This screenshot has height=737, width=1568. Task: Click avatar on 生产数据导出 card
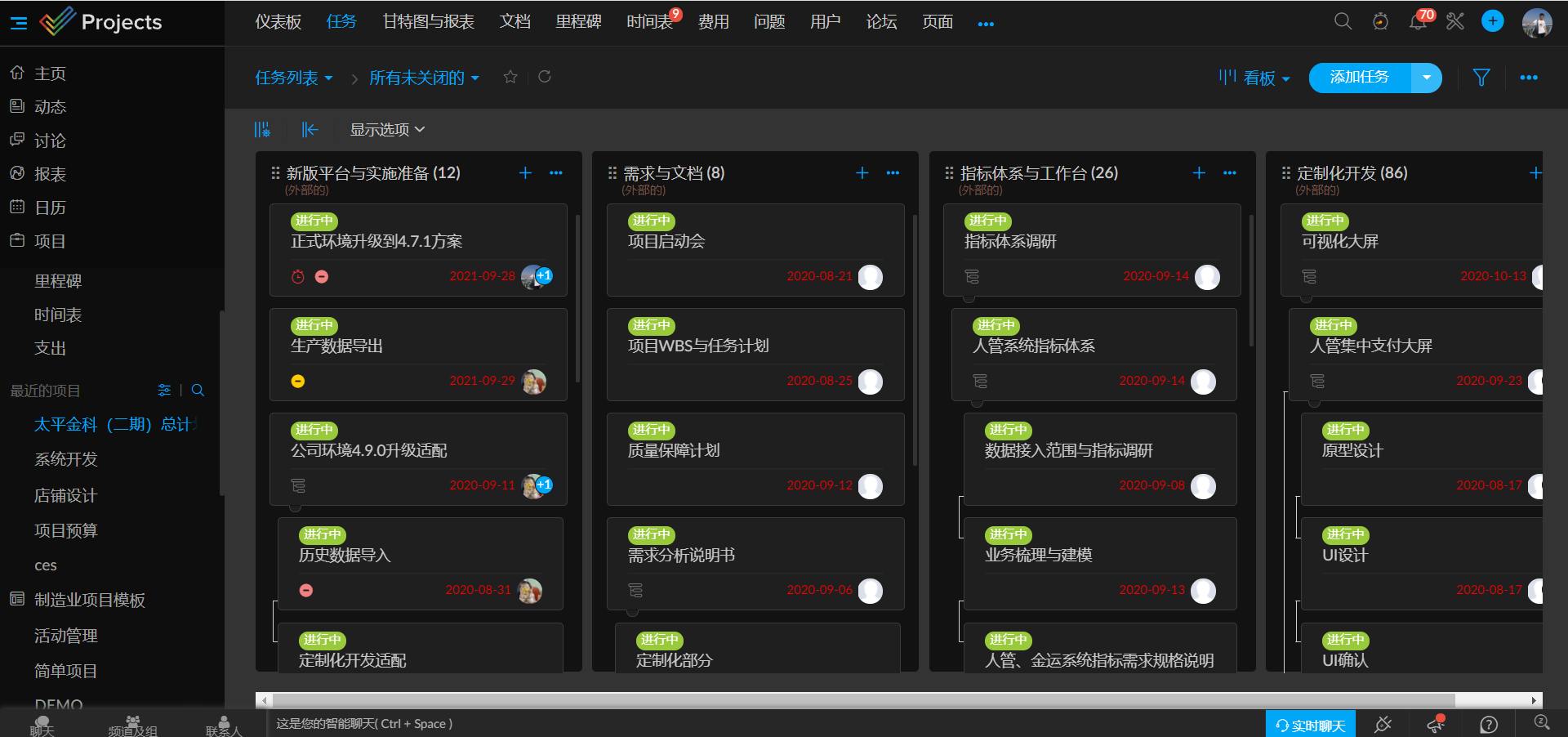point(534,382)
